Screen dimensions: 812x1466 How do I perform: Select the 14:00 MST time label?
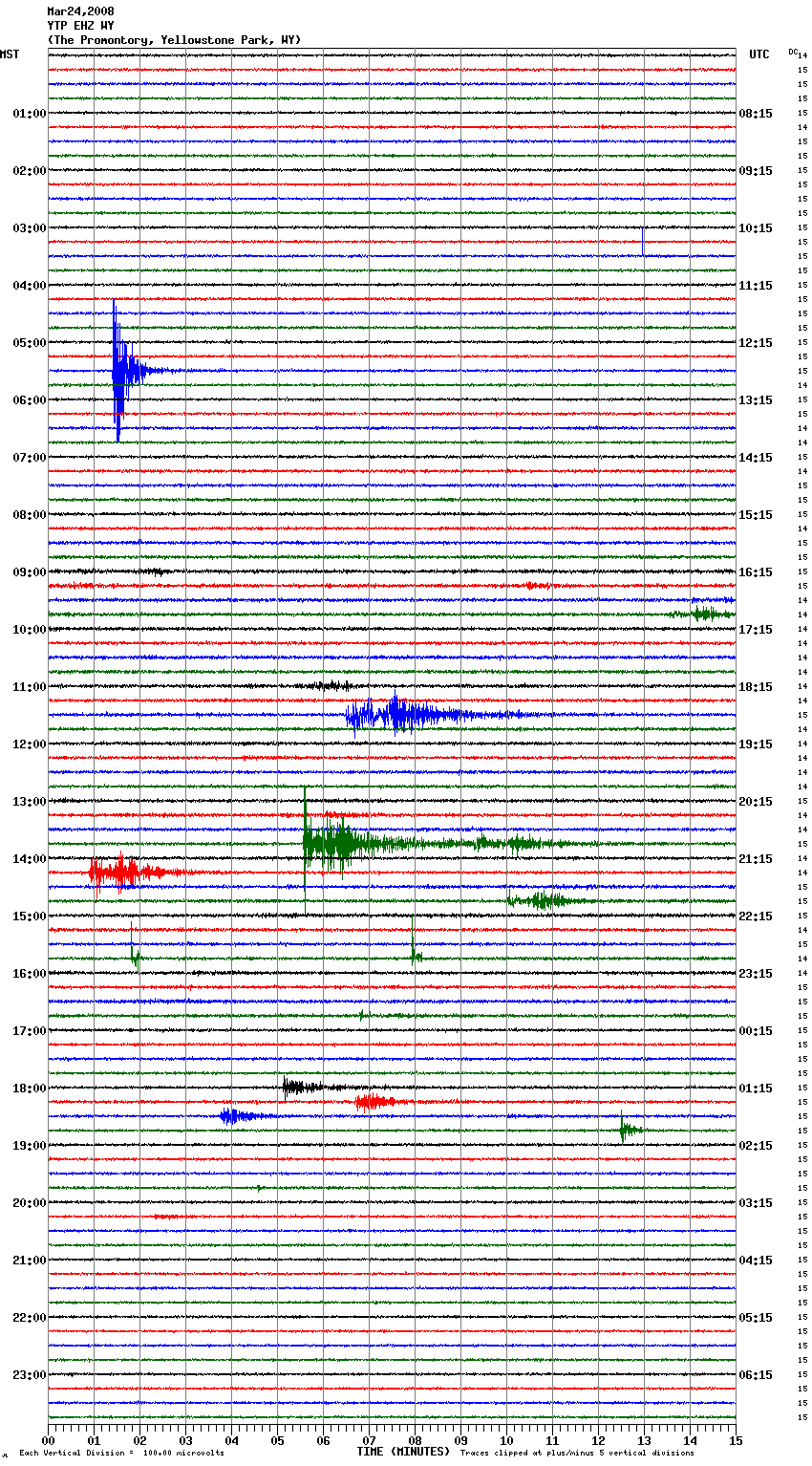pyautogui.click(x=30, y=859)
